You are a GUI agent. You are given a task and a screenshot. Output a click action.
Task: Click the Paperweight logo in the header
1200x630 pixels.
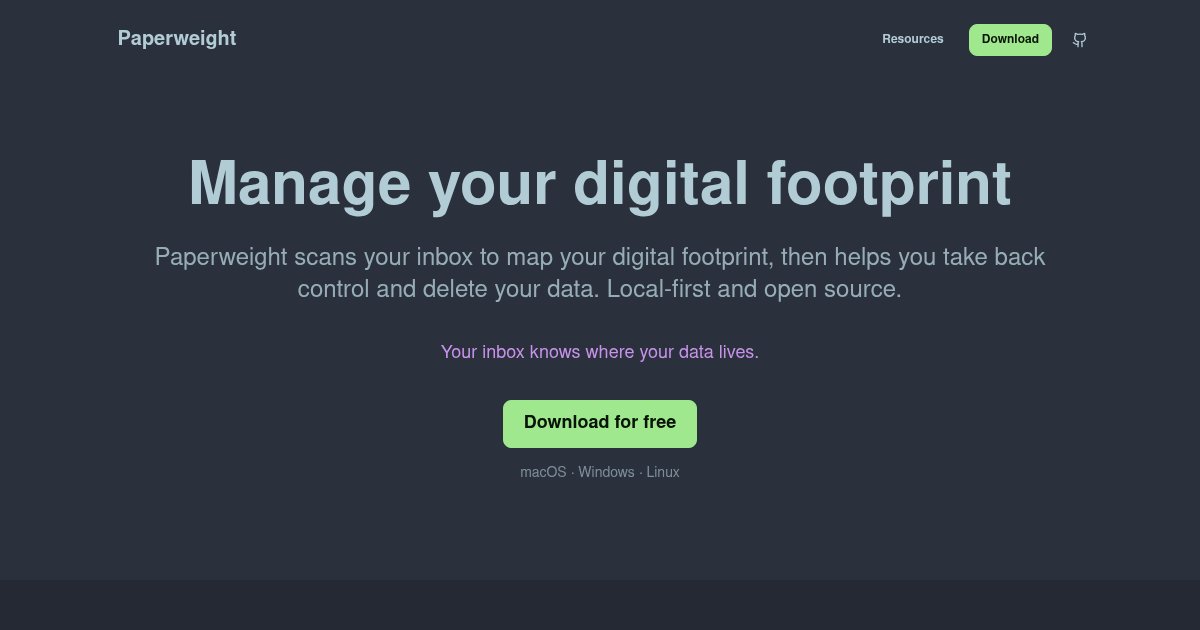pos(177,39)
